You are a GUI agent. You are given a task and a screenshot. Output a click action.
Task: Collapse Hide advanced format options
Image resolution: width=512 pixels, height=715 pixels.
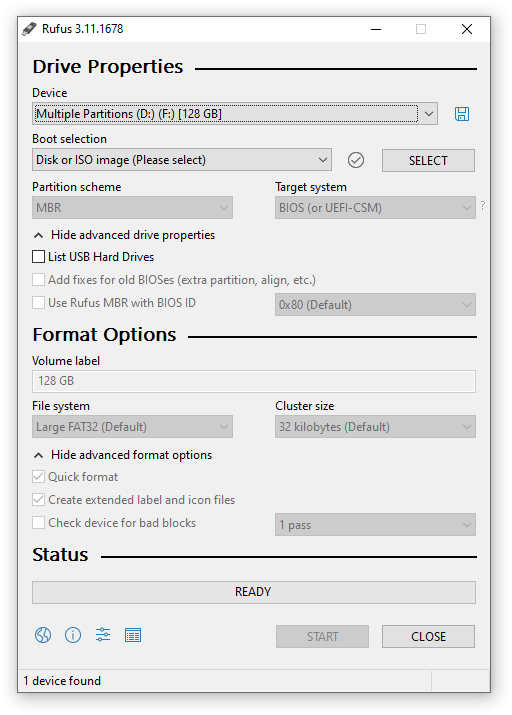click(123, 455)
